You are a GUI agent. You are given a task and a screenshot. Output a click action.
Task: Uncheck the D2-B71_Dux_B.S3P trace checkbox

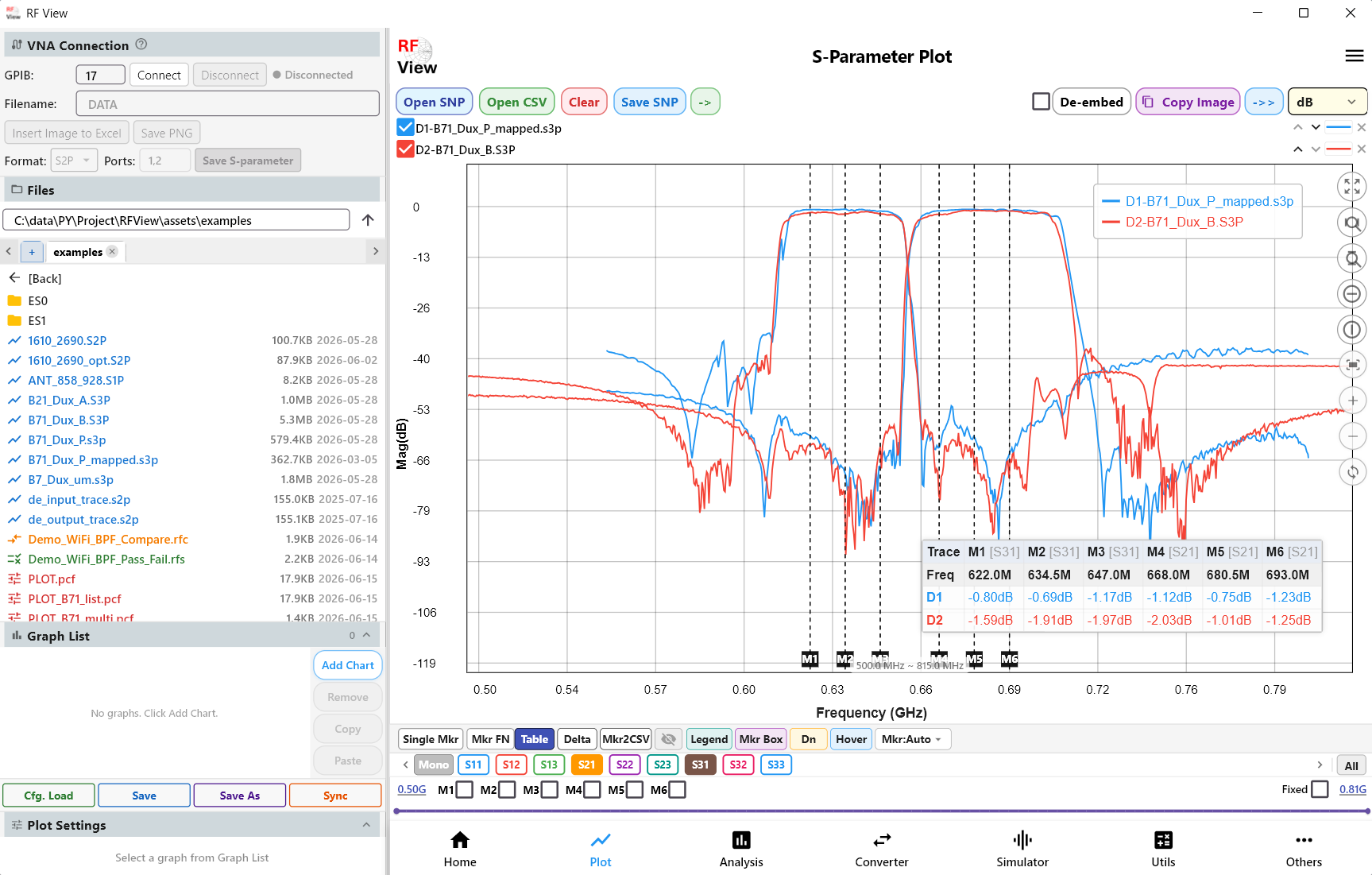405,149
